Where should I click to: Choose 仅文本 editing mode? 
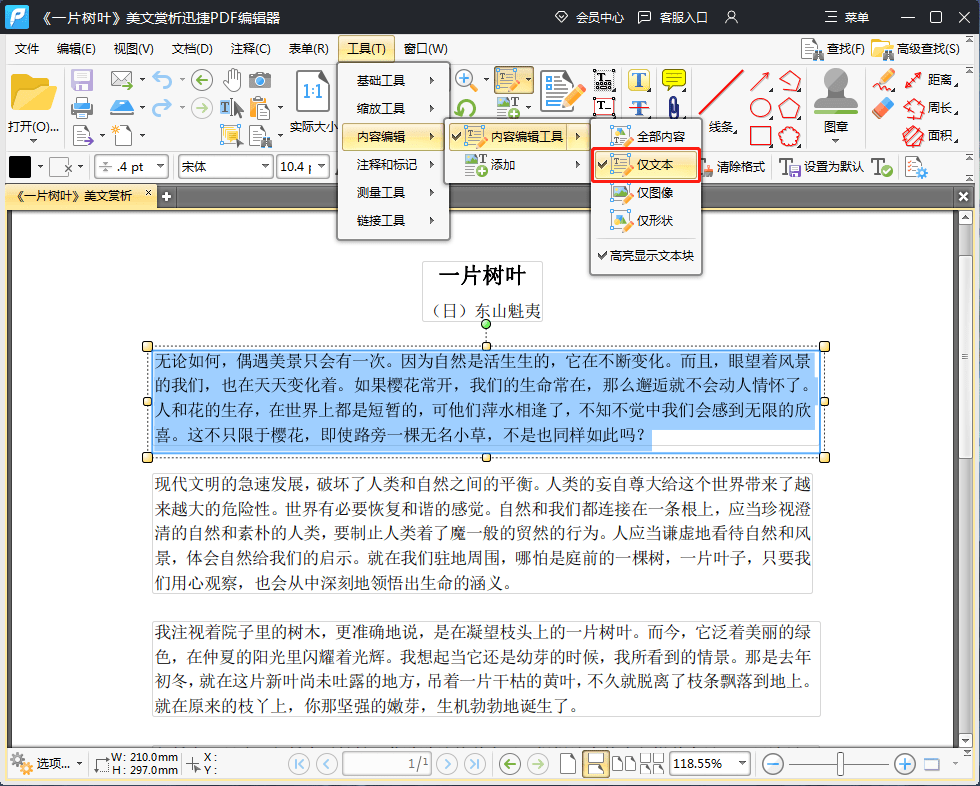[x=646, y=165]
